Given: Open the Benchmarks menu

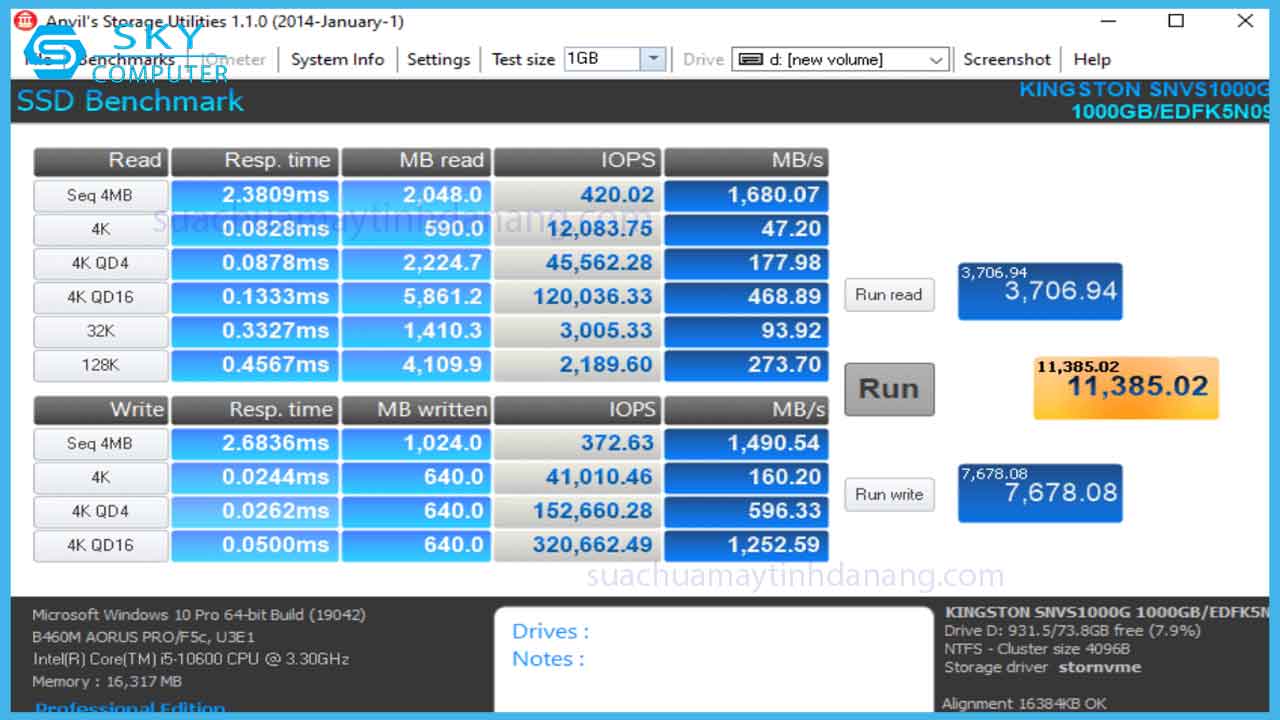Looking at the screenshot, I should point(126,60).
